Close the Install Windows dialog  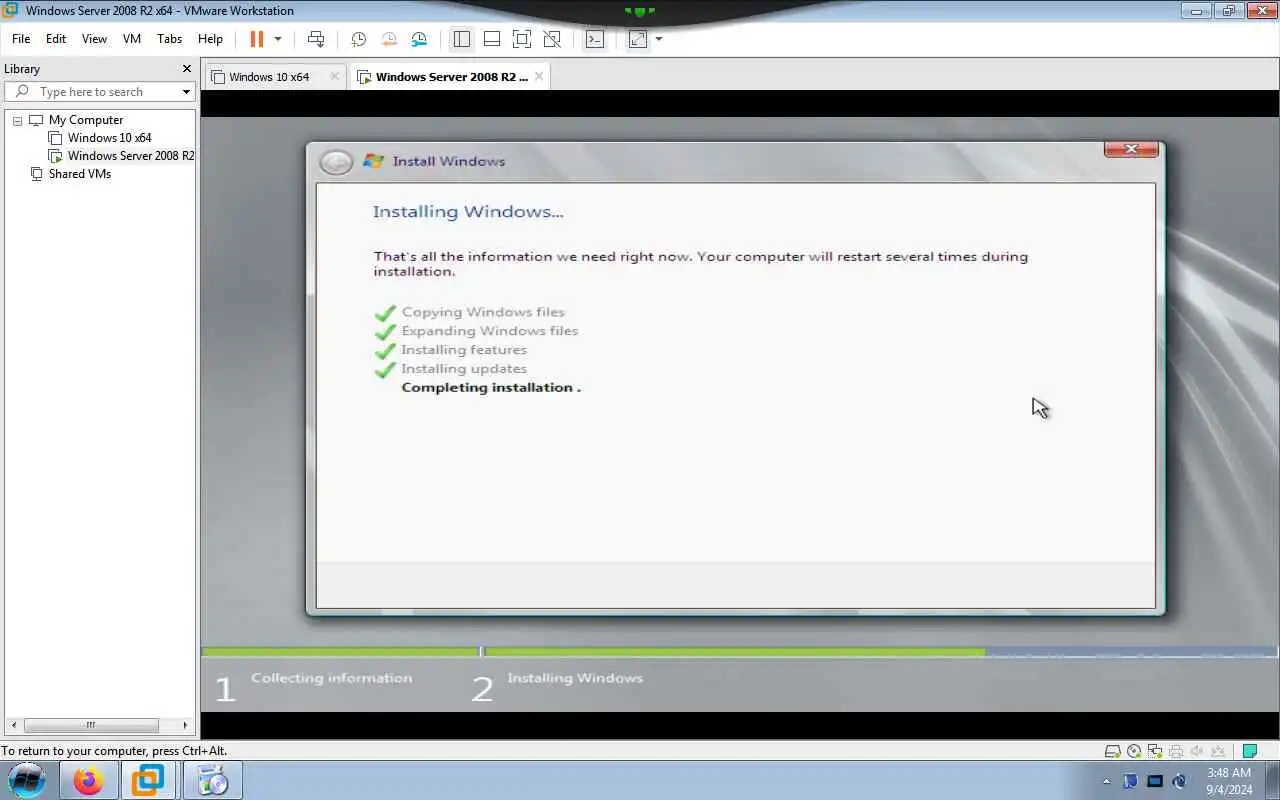pos(1131,149)
